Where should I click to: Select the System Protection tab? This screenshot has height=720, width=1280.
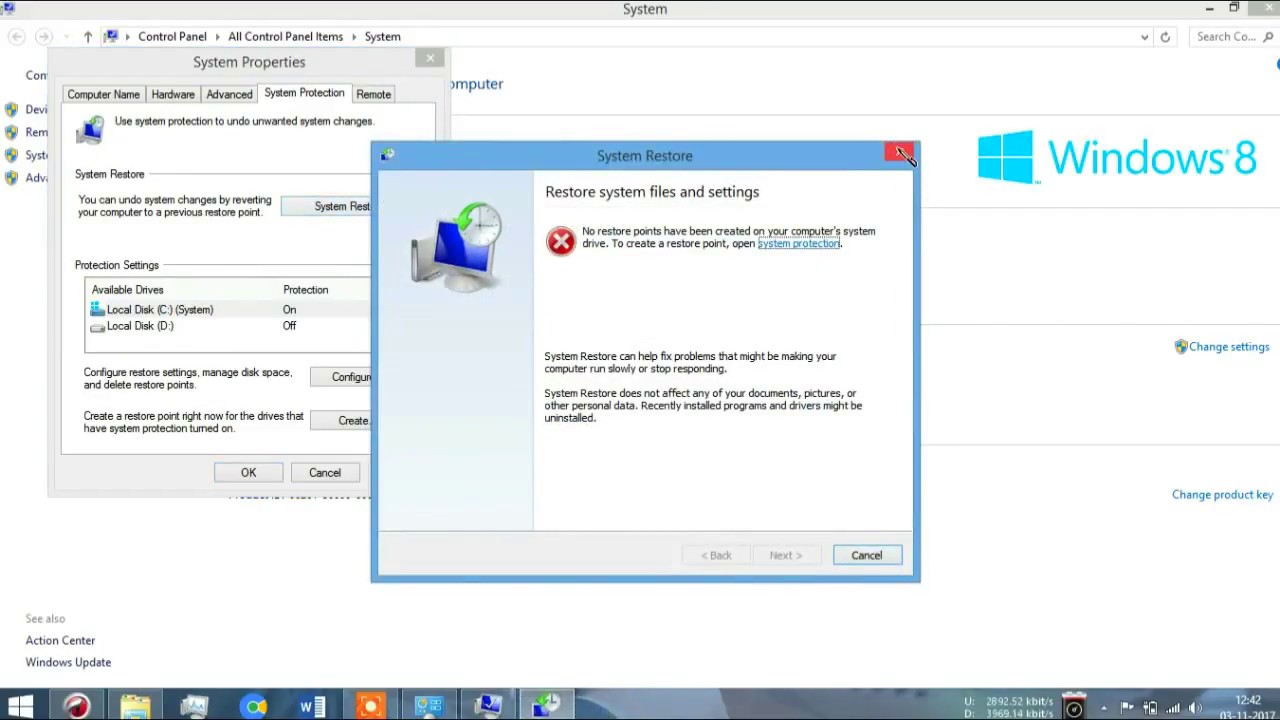tap(304, 93)
